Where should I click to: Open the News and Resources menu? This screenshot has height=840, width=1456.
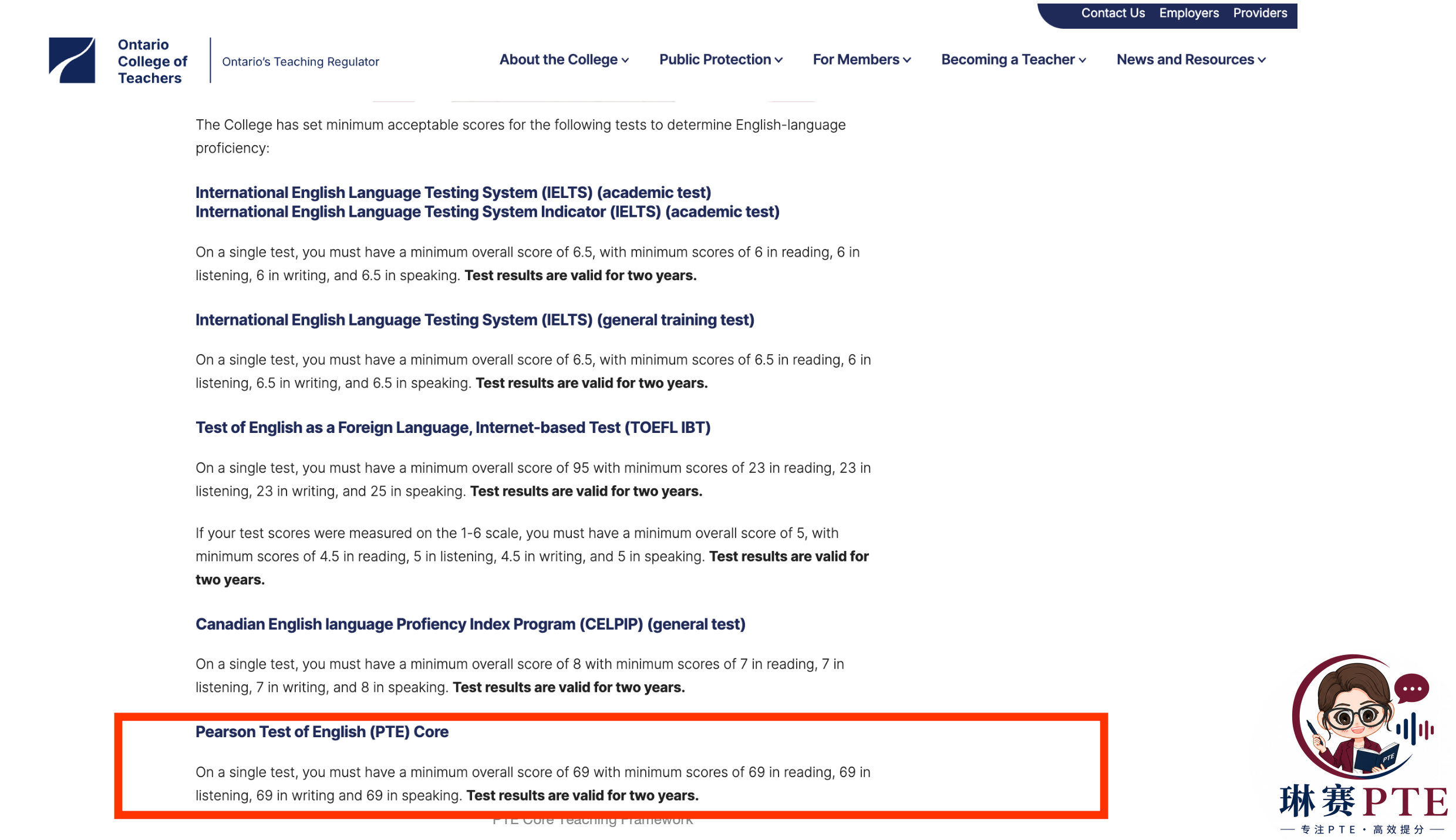[x=1191, y=59]
